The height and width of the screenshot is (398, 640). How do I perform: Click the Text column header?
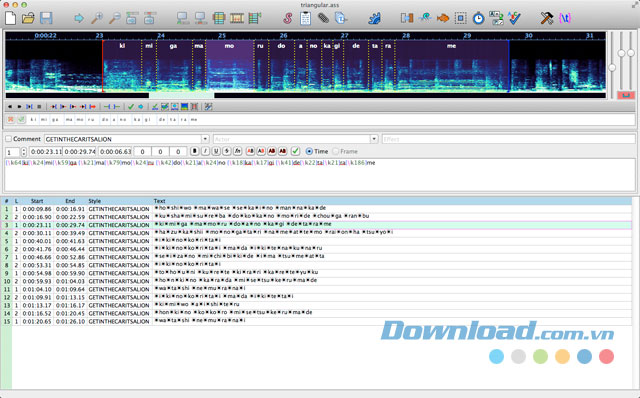pos(160,201)
